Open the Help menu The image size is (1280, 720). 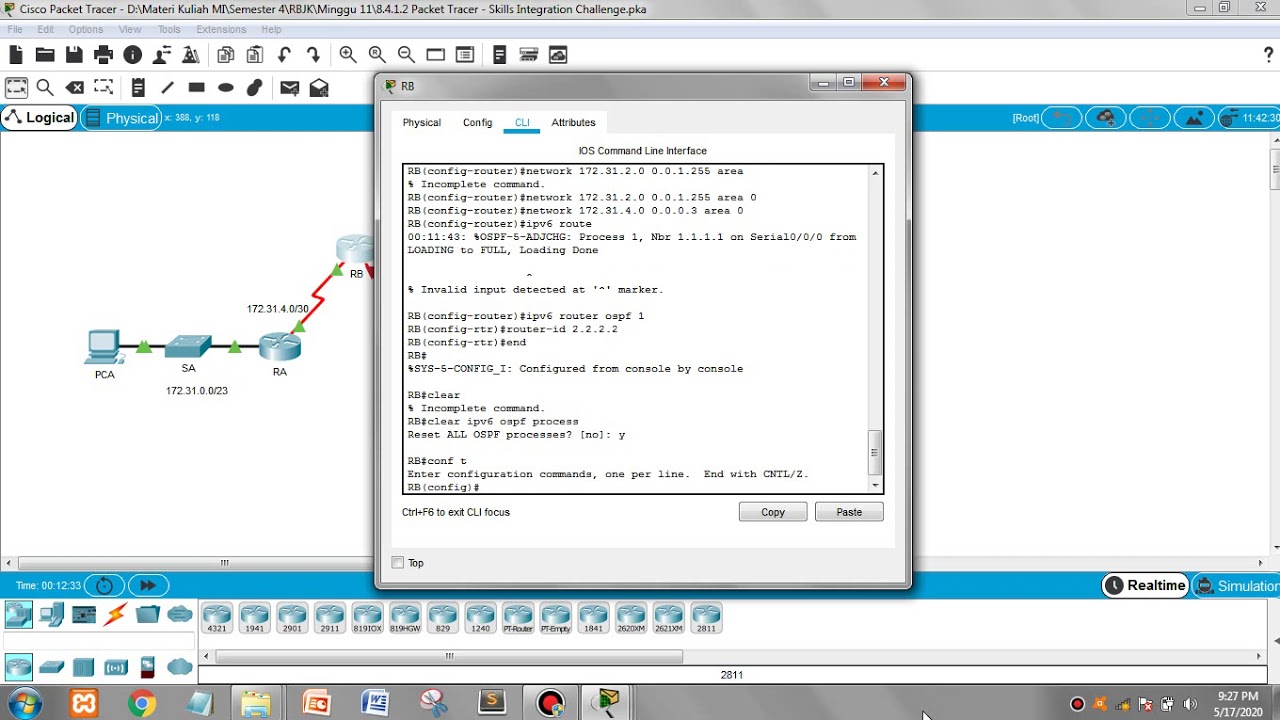point(271,29)
